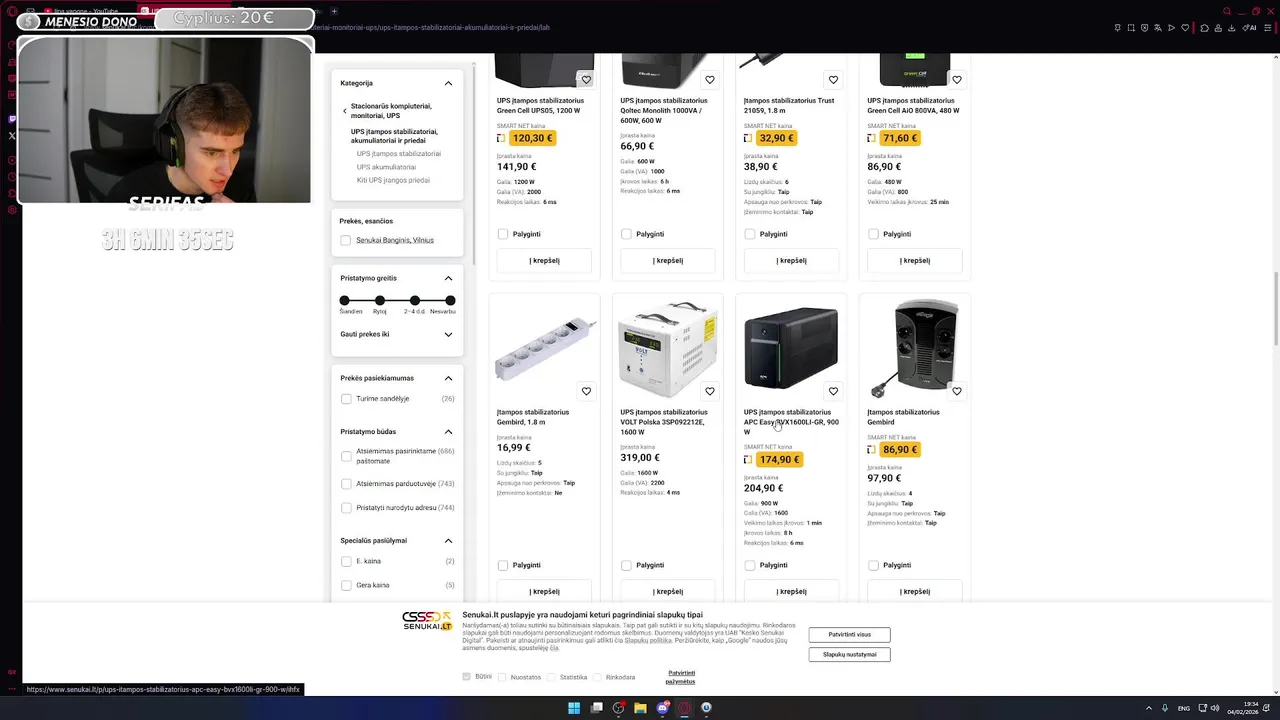Tick Palyginti for Green Cell UPS05
1280x720 pixels.
coord(503,234)
